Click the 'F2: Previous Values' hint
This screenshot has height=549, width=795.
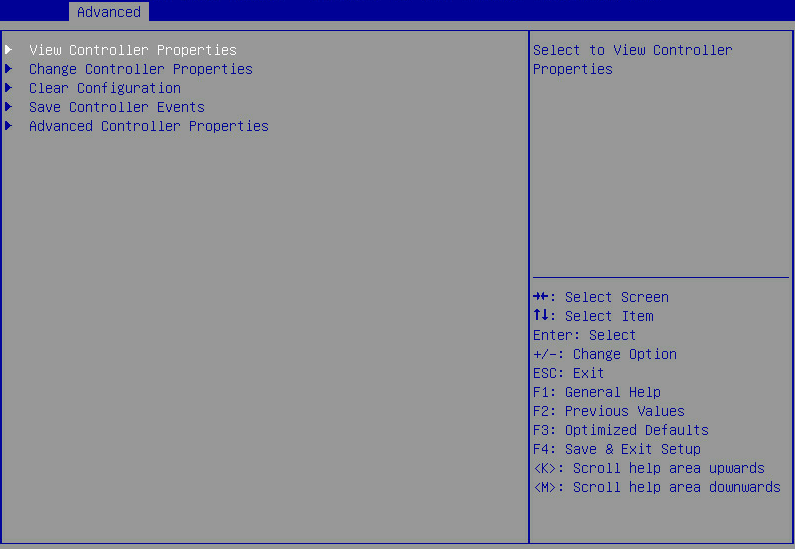609,411
